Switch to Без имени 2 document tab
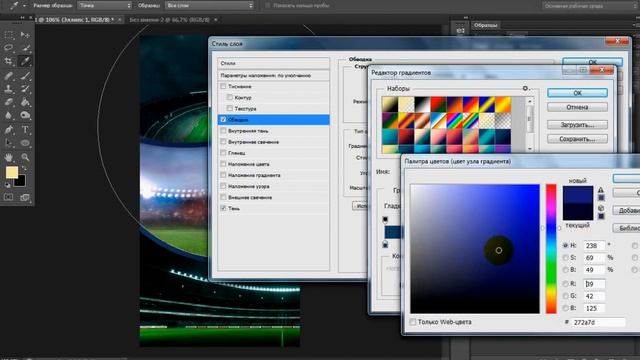The height and width of the screenshot is (360, 640). (x=169, y=20)
